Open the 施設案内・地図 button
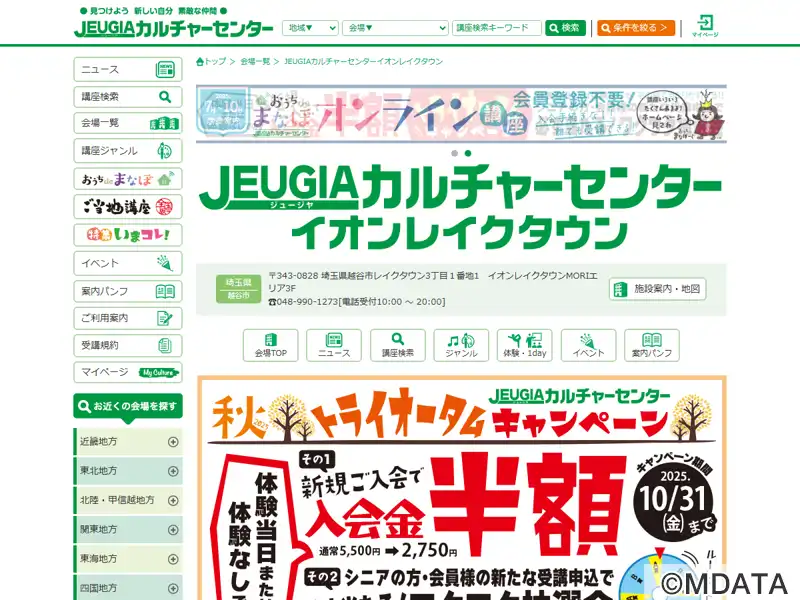Screen dimensions: 800x600 coord(657,289)
